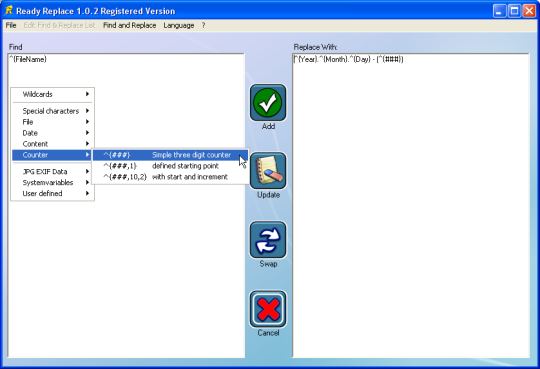Click the green checkmark Add icon
The width and height of the screenshot is (540, 369).
(268, 103)
